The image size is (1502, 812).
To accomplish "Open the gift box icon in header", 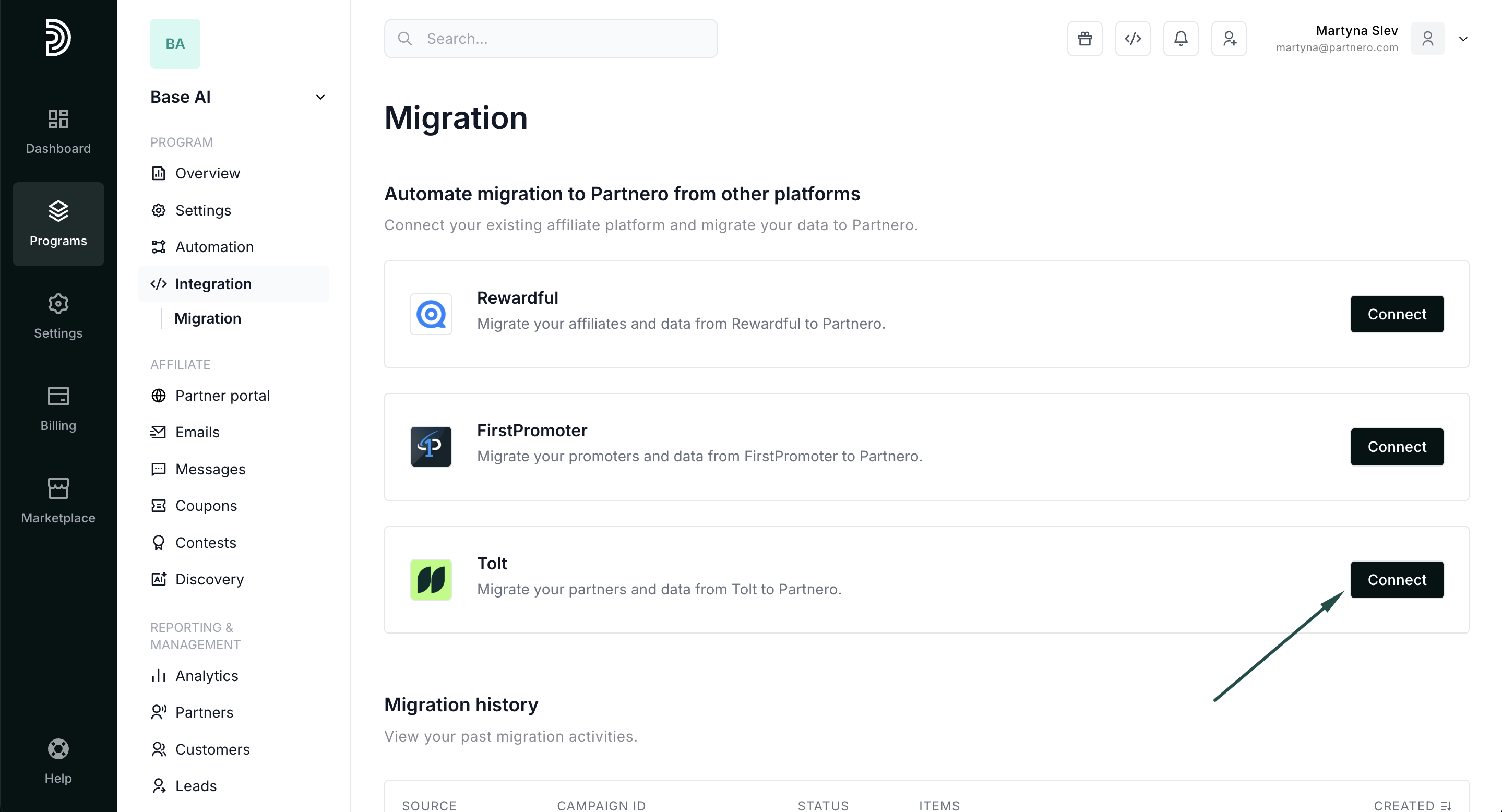I will [1084, 39].
